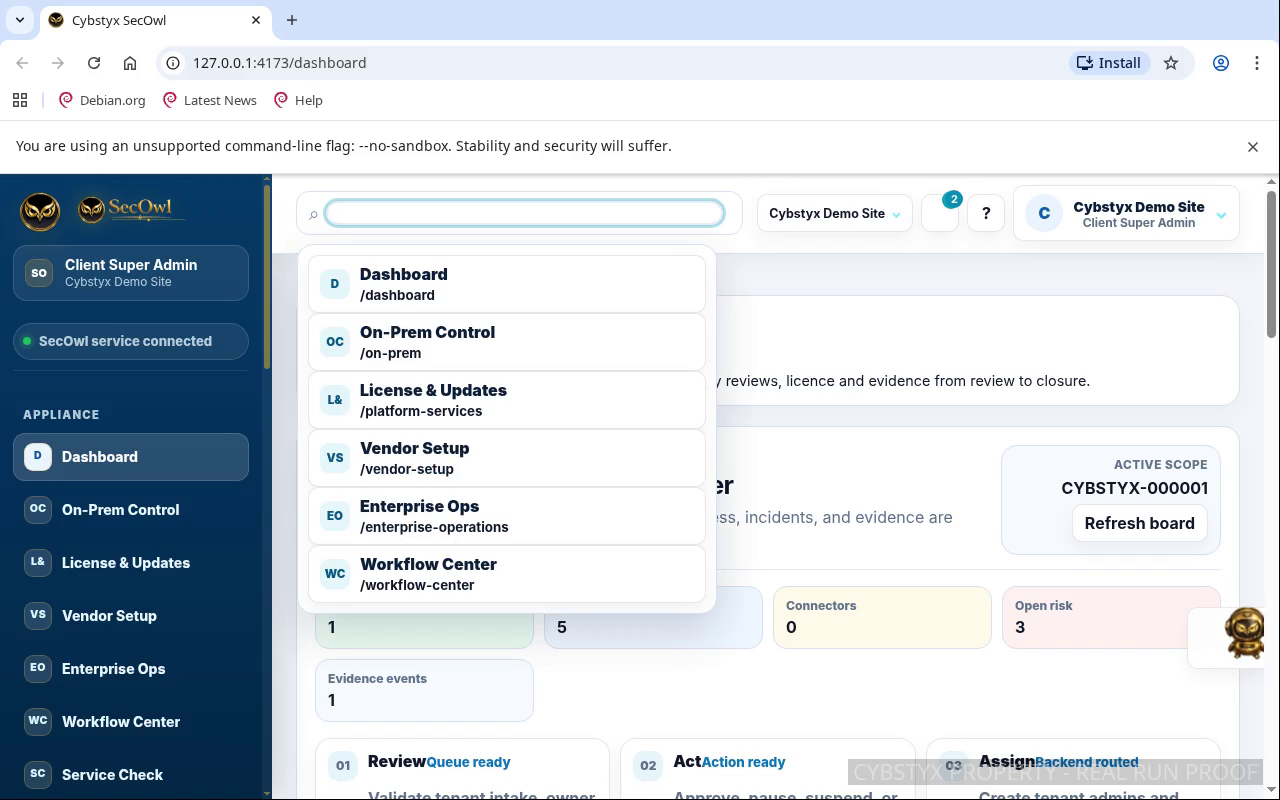This screenshot has height=800, width=1280.
Task: Click the OC badge in On-Prem Control search result
Action: [x=335, y=342]
